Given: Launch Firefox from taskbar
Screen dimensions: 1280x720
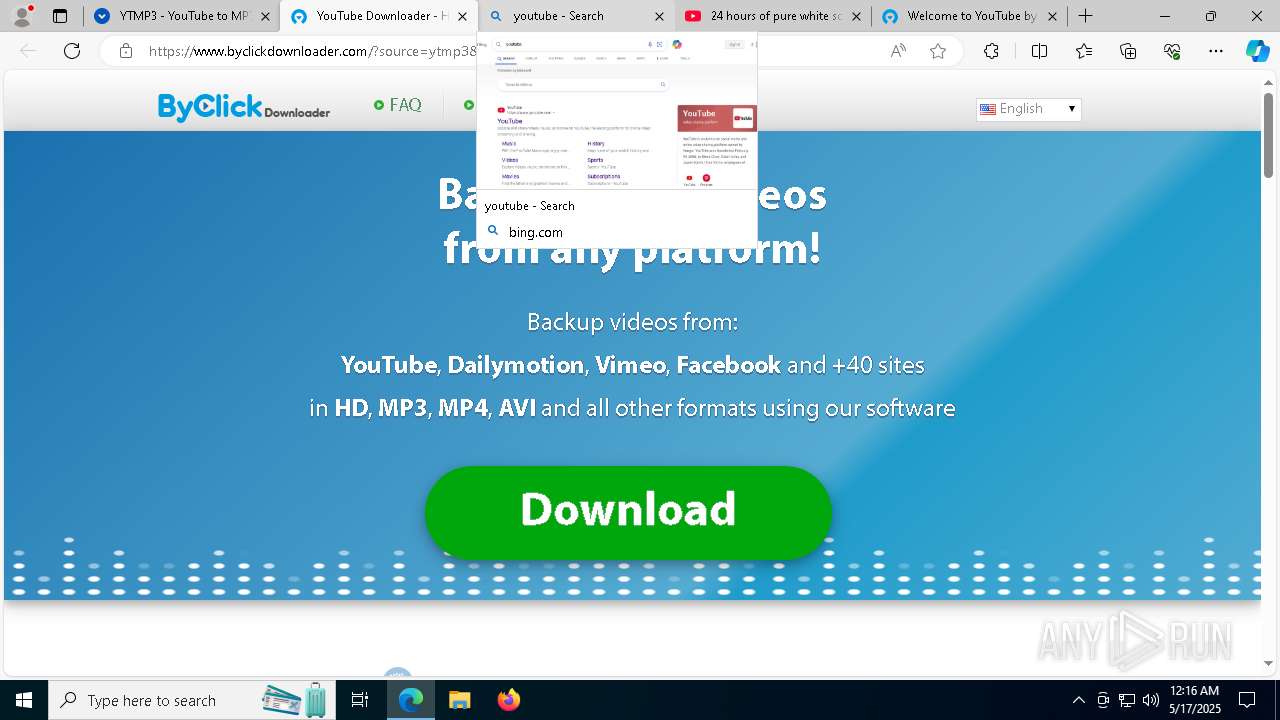Looking at the screenshot, I should pos(508,700).
